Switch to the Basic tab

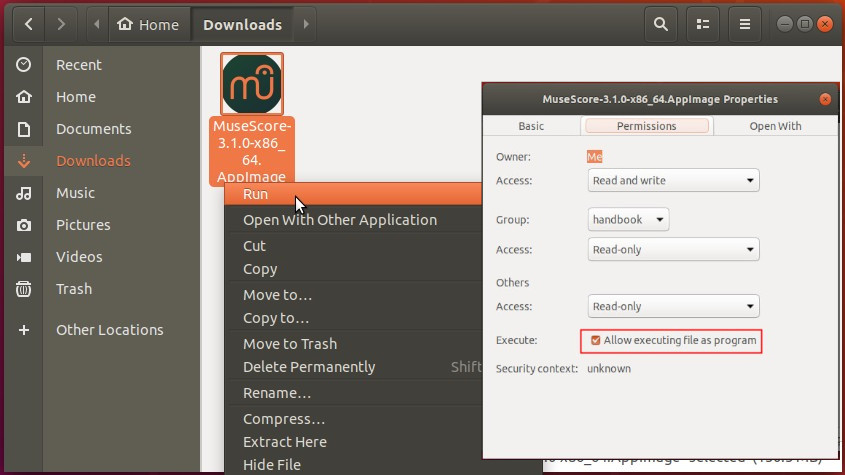tap(531, 126)
